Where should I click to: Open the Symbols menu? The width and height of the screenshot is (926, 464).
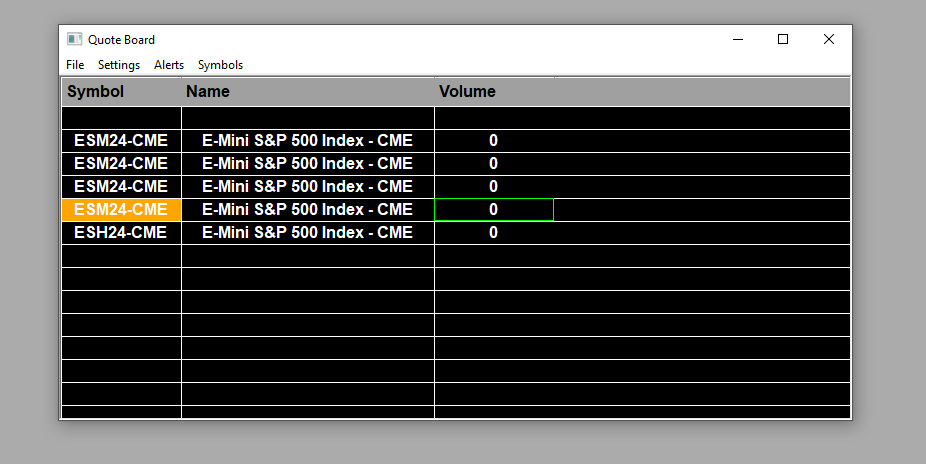click(220, 65)
